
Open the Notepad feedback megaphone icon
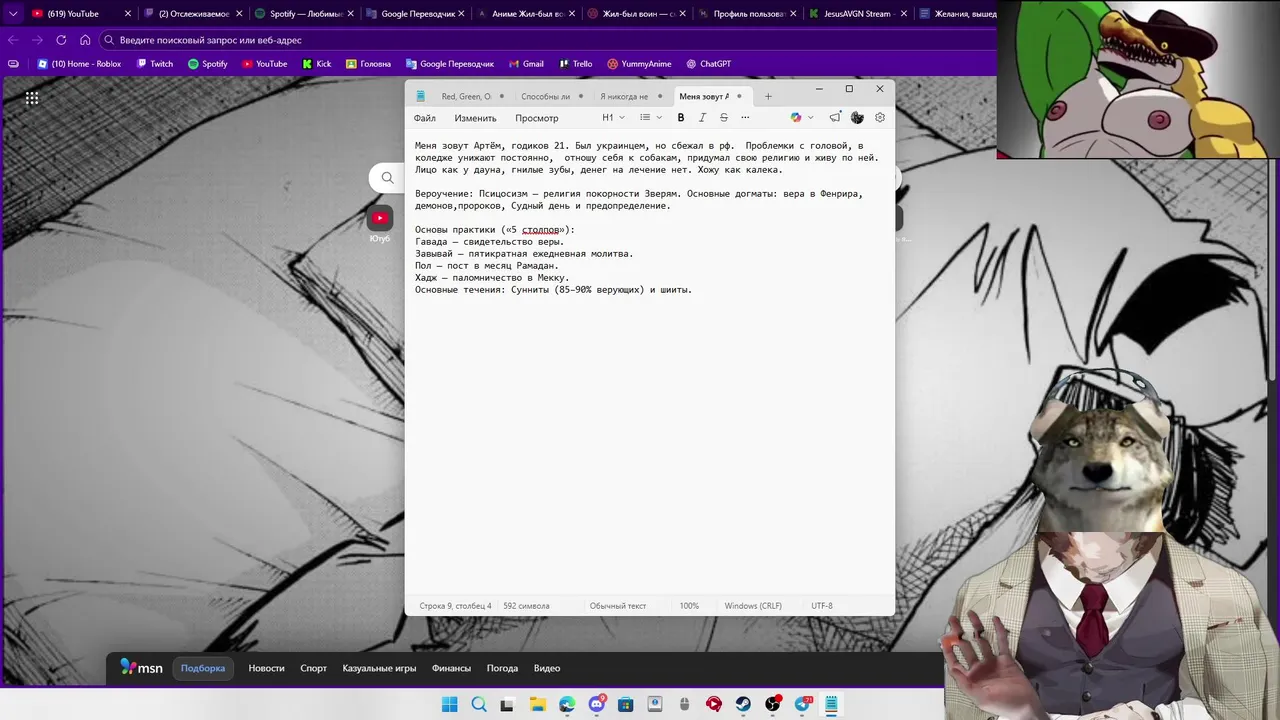835,118
